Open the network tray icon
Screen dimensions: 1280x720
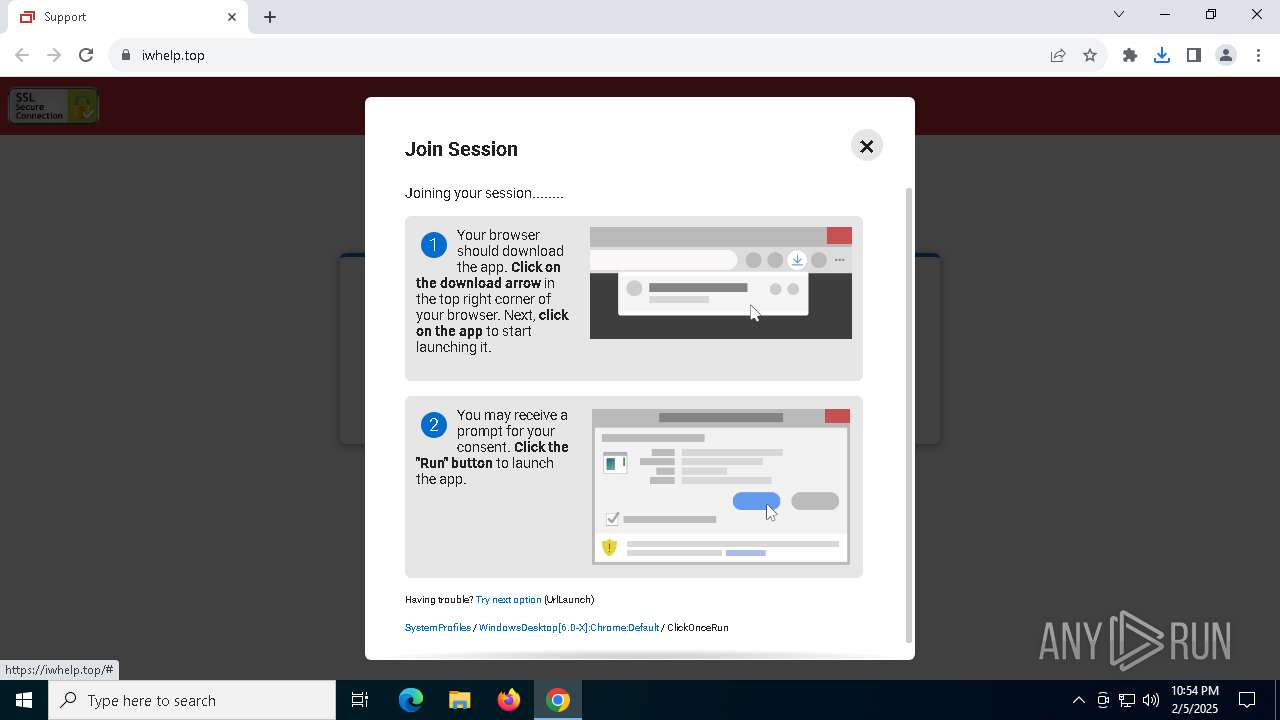pos(1127,700)
